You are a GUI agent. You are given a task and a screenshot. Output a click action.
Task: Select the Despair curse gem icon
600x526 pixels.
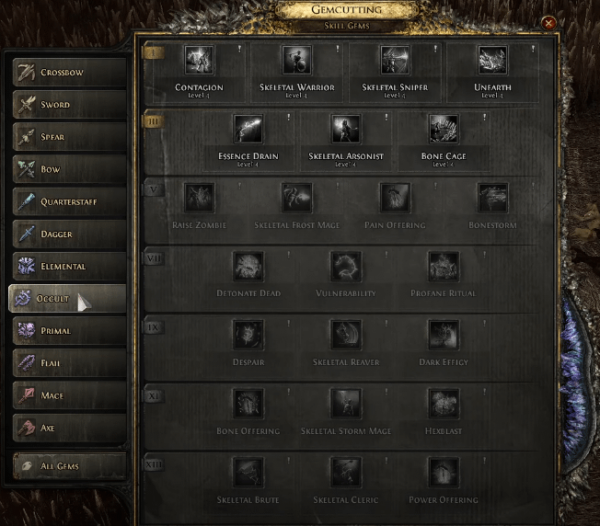(248, 335)
